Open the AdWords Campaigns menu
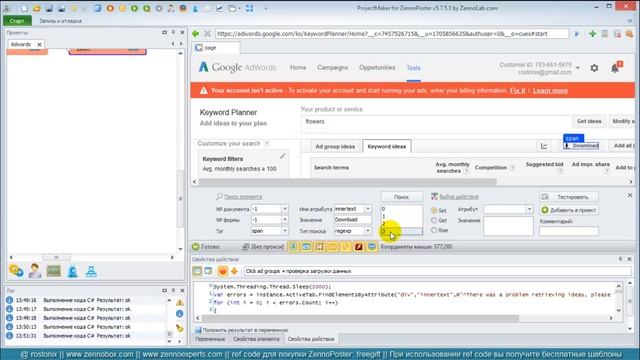The width and height of the screenshot is (640, 360). click(333, 67)
